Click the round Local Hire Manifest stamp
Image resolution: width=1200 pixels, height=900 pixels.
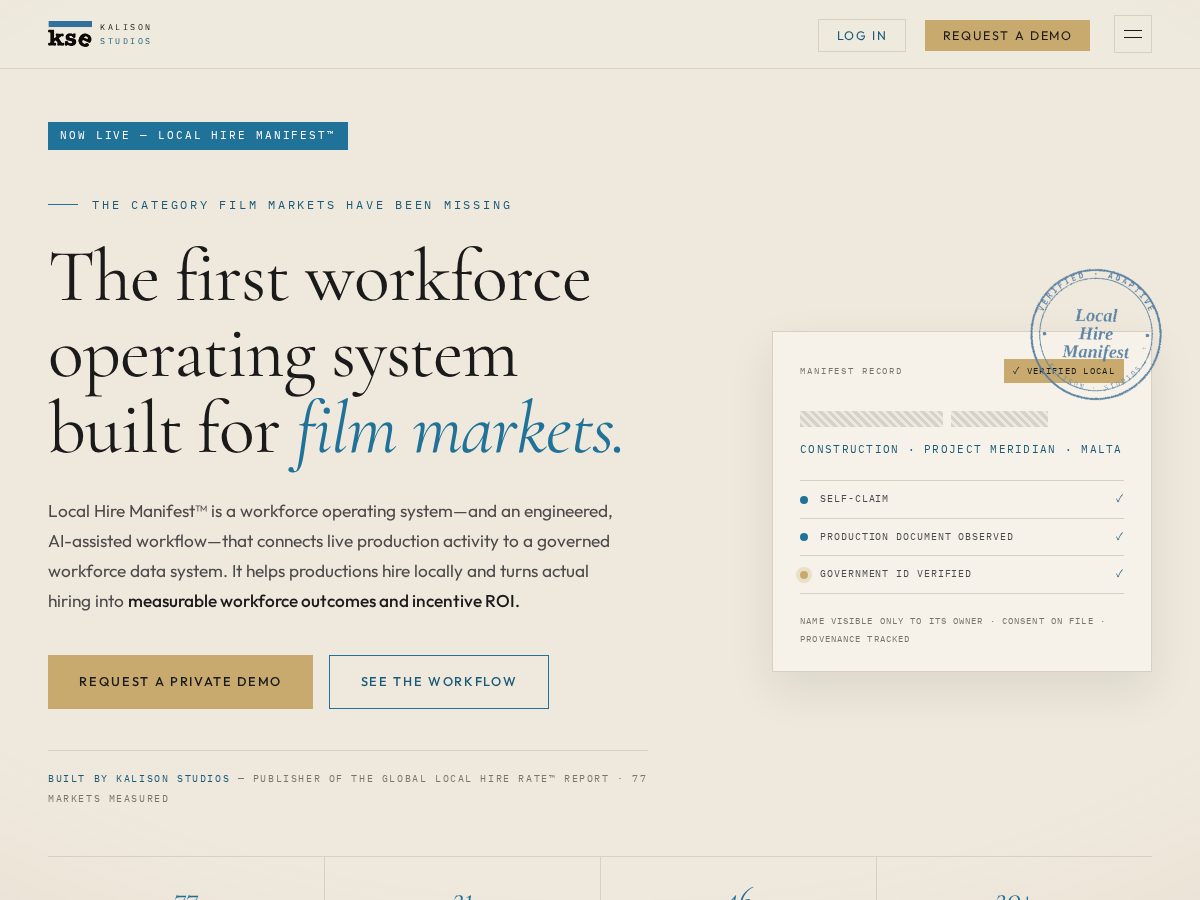[1096, 334]
